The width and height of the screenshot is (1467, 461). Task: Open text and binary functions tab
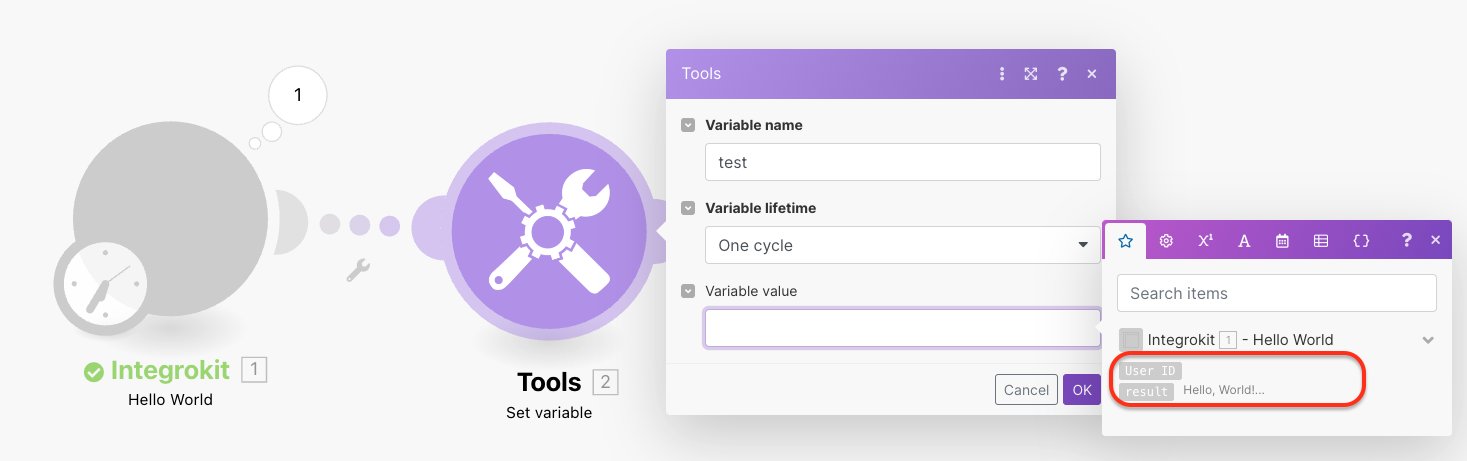(1244, 241)
